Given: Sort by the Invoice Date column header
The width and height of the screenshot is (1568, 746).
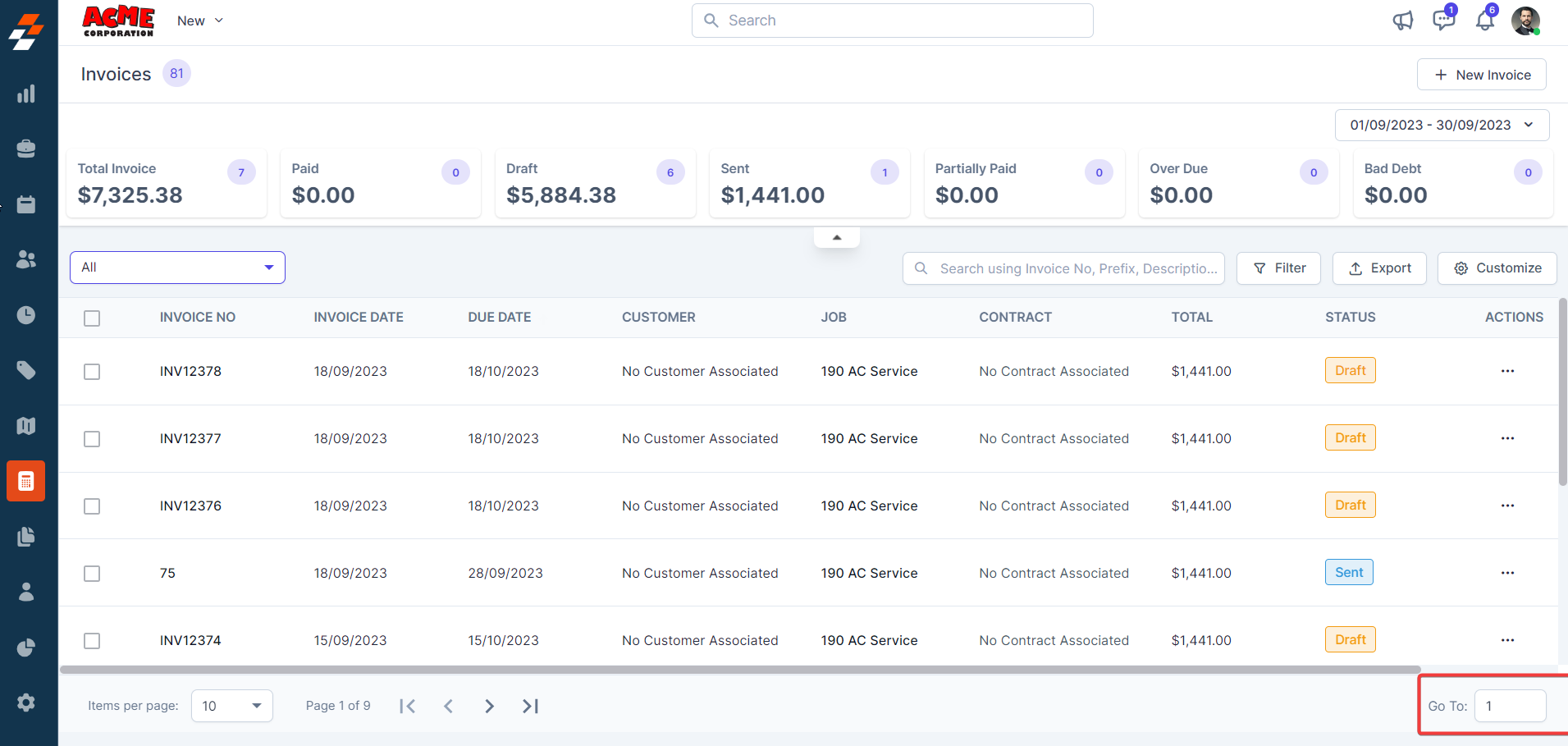Looking at the screenshot, I should tap(359, 317).
